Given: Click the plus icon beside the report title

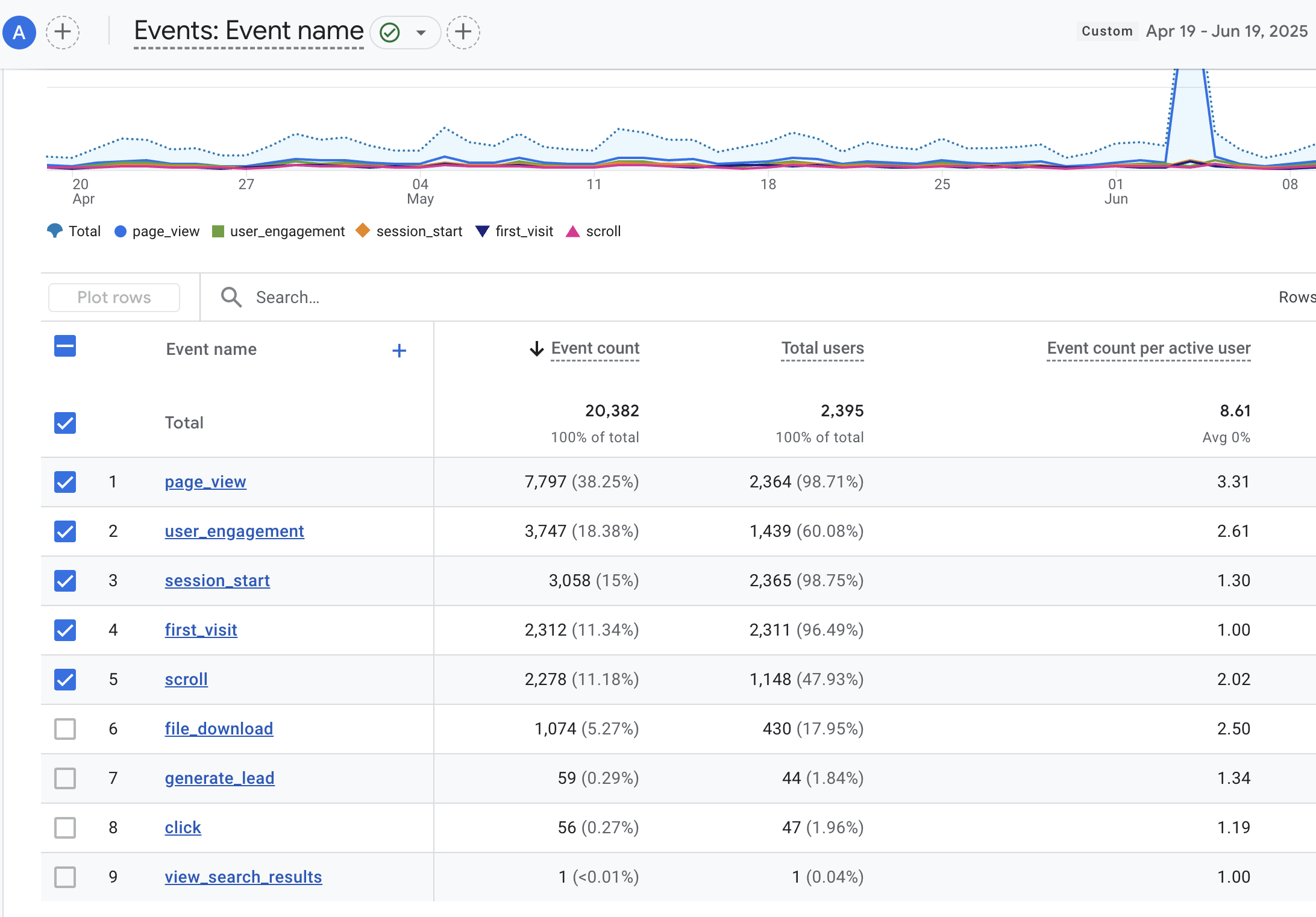Looking at the screenshot, I should click(x=463, y=32).
